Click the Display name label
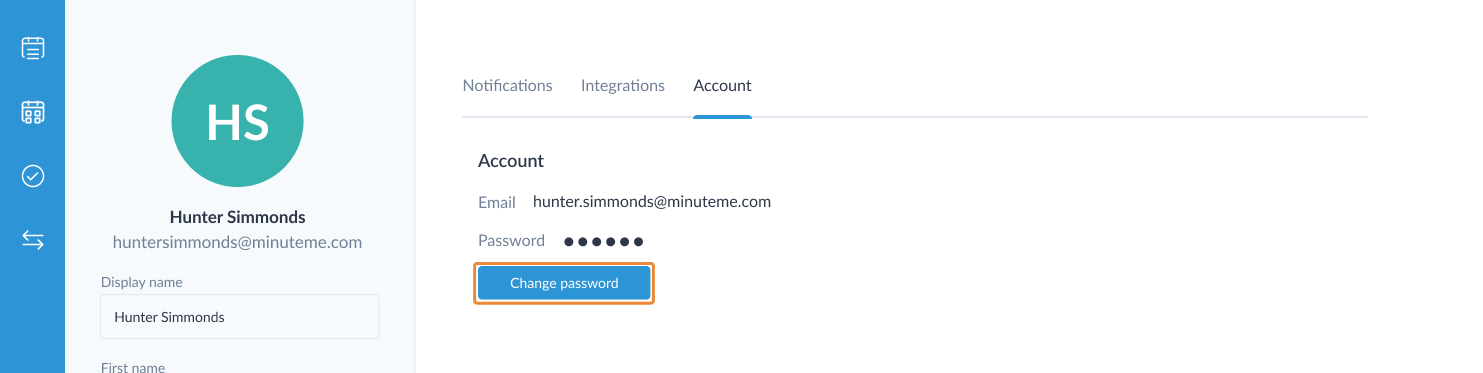Screen dimensions: 1483x373 pos(142,282)
